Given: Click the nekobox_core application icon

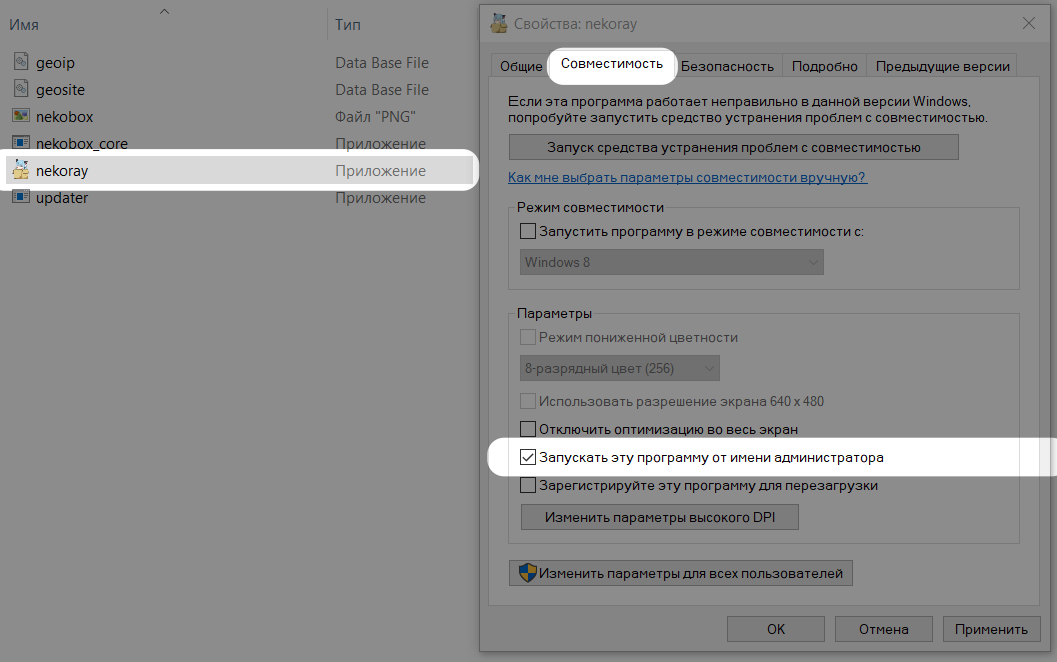Looking at the screenshot, I should click(x=21, y=144).
